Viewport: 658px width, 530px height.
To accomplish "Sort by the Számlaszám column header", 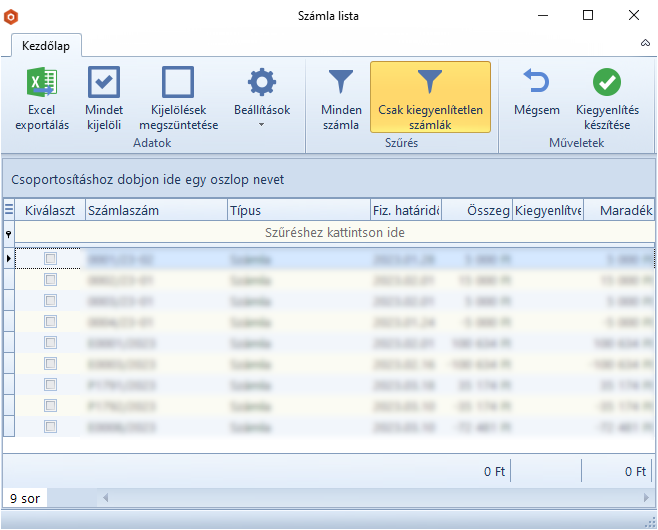I will [154, 210].
